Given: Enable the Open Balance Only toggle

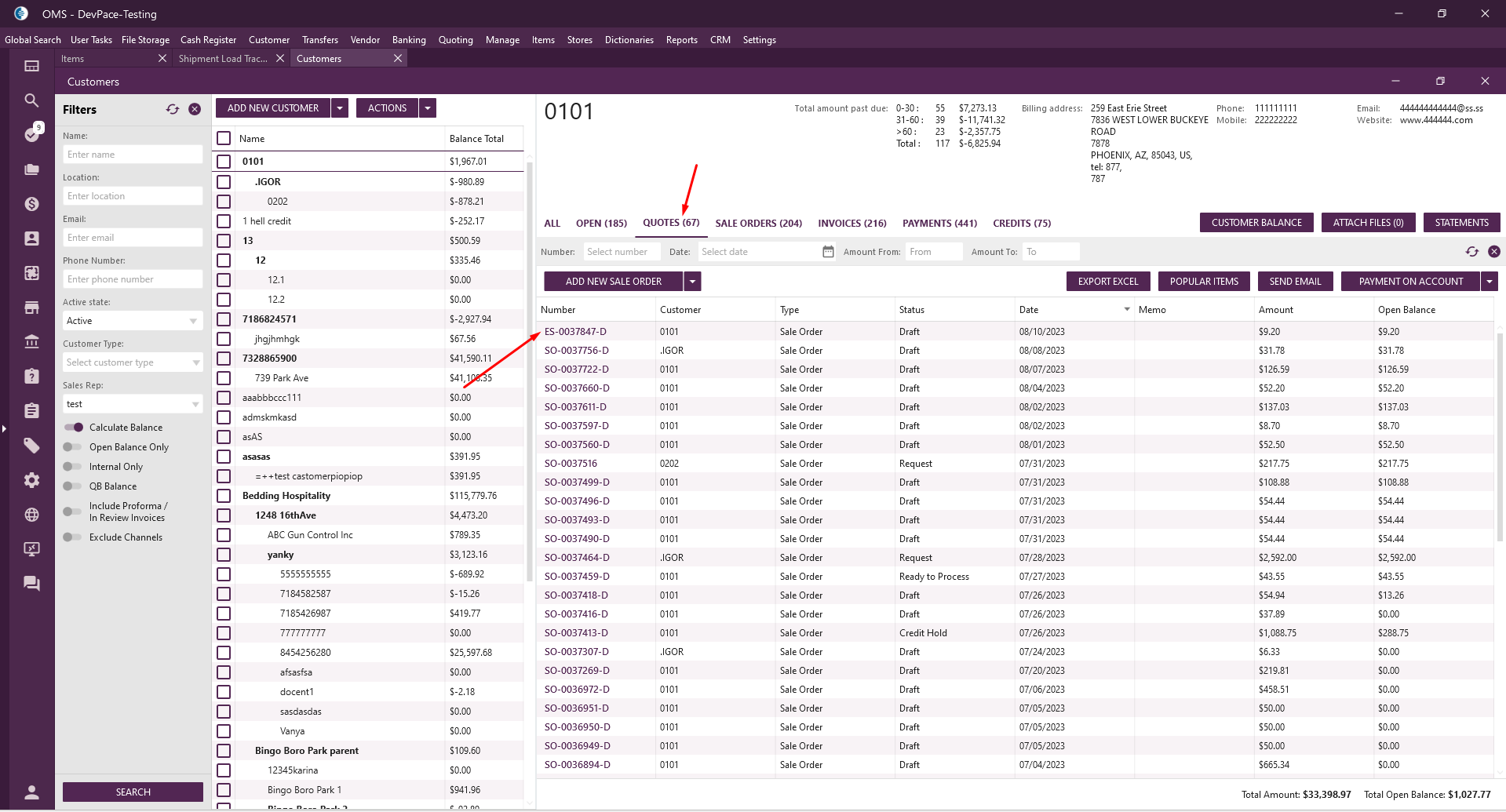Looking at the screenshot, I should [x=72, y=447].
